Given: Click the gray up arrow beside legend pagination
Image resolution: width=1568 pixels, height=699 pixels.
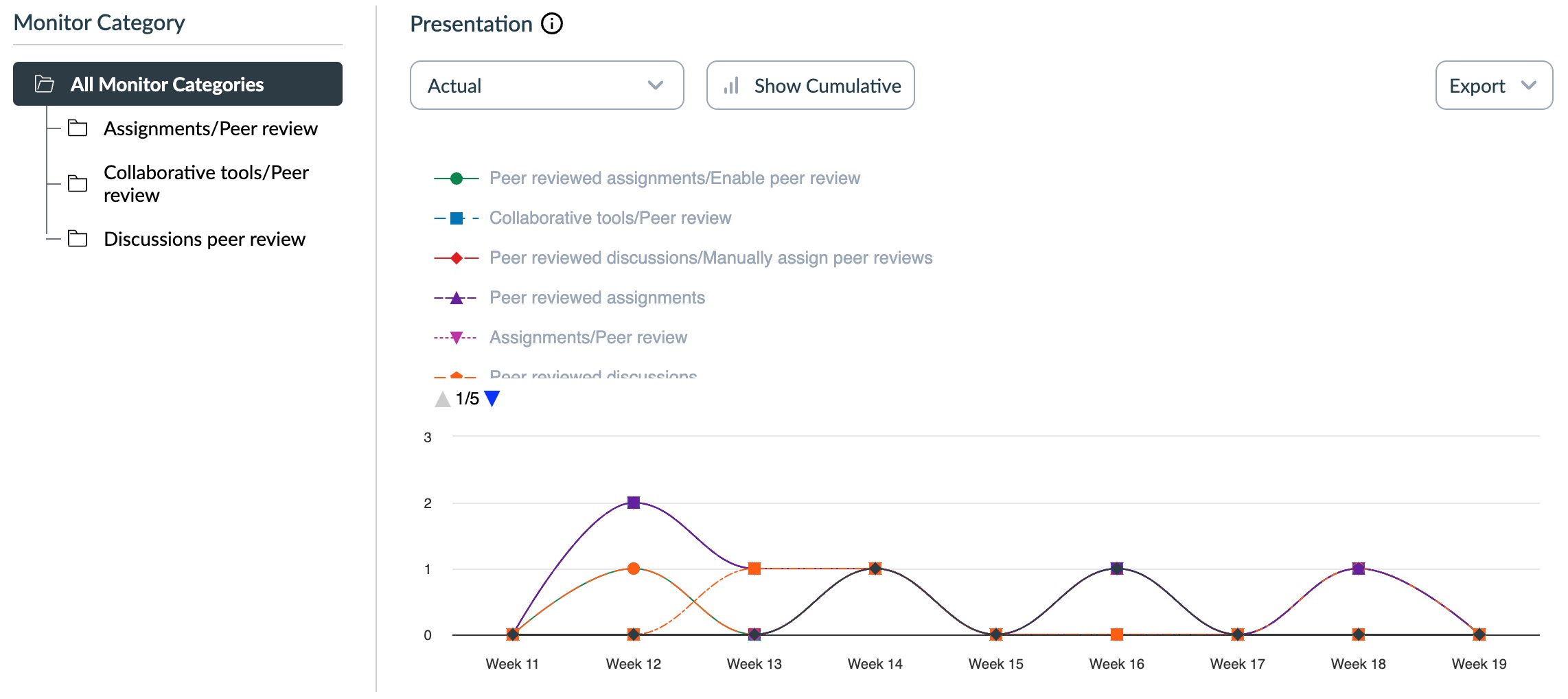Looking at the screenshot, I should coord(443,398).
